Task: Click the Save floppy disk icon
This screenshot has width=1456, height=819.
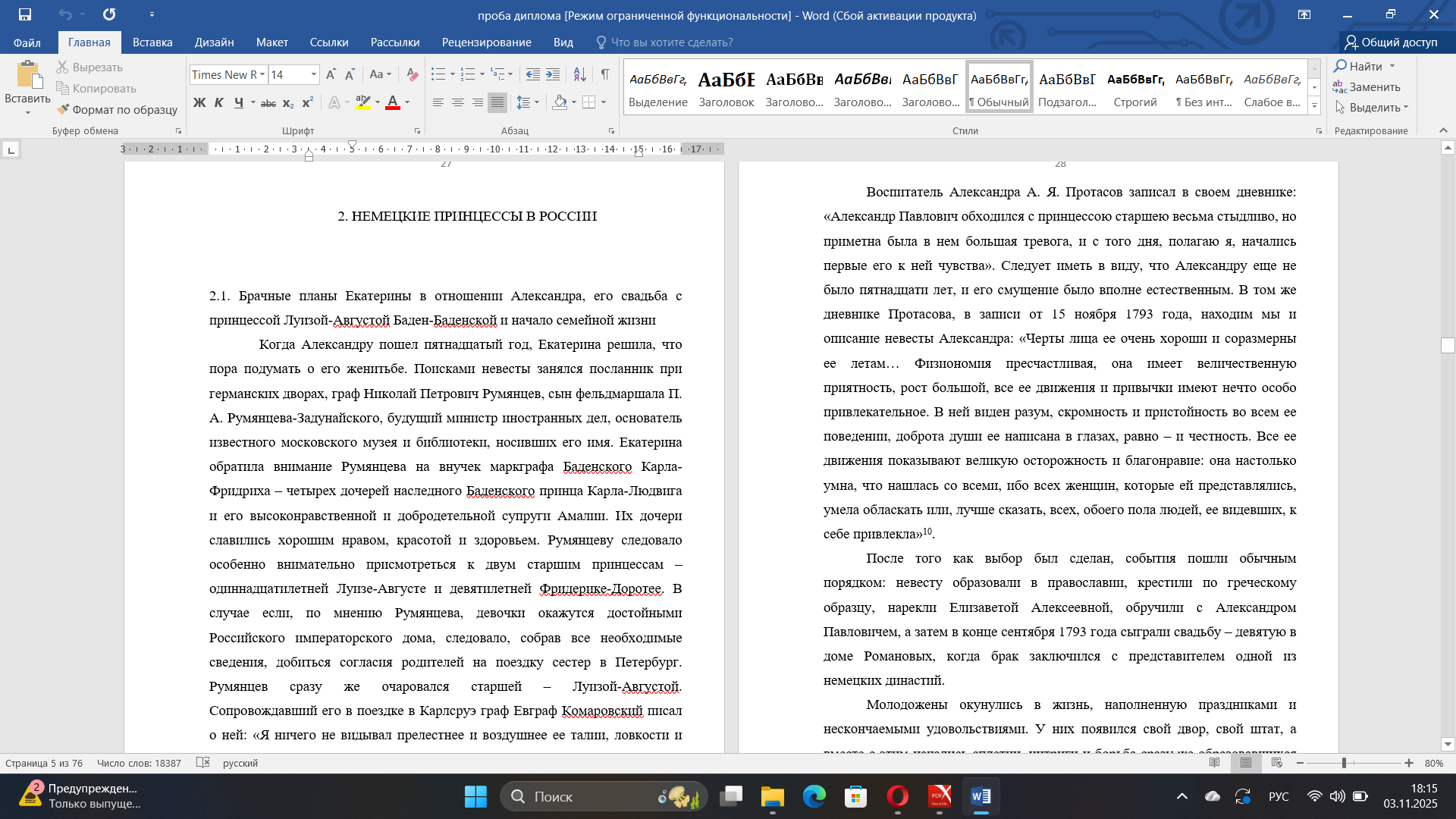Action: point(25,14)
